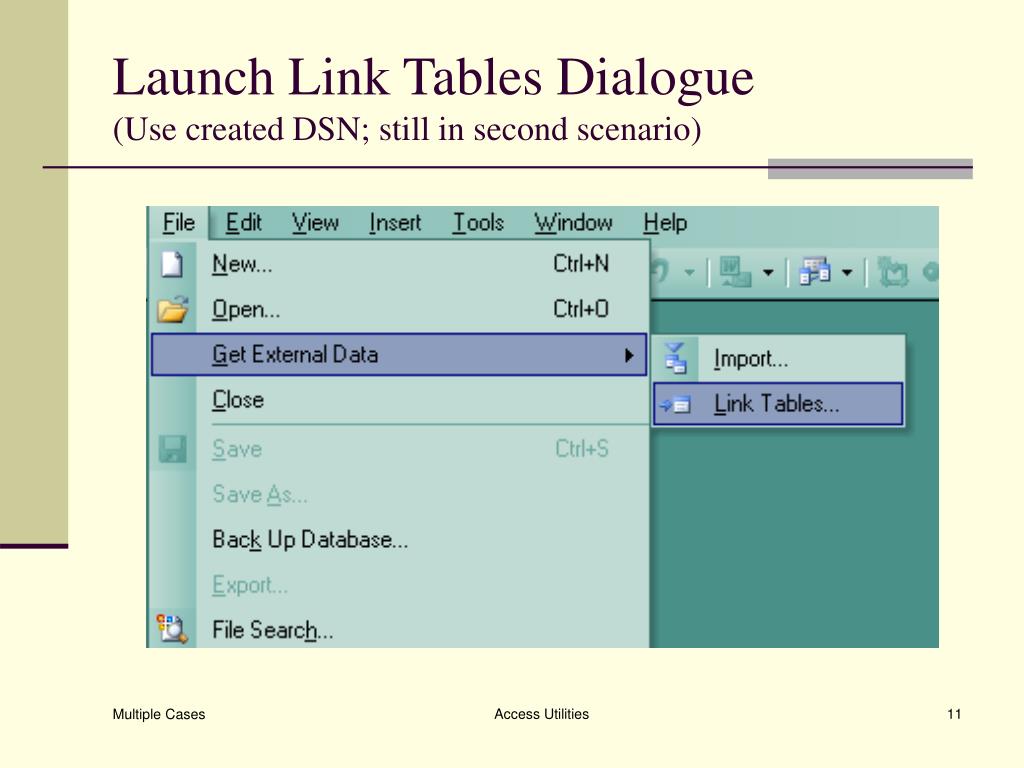Click the Link Tables arrow-table icon
Viewport: 1024px width, 768px height.
coord(675,406)
